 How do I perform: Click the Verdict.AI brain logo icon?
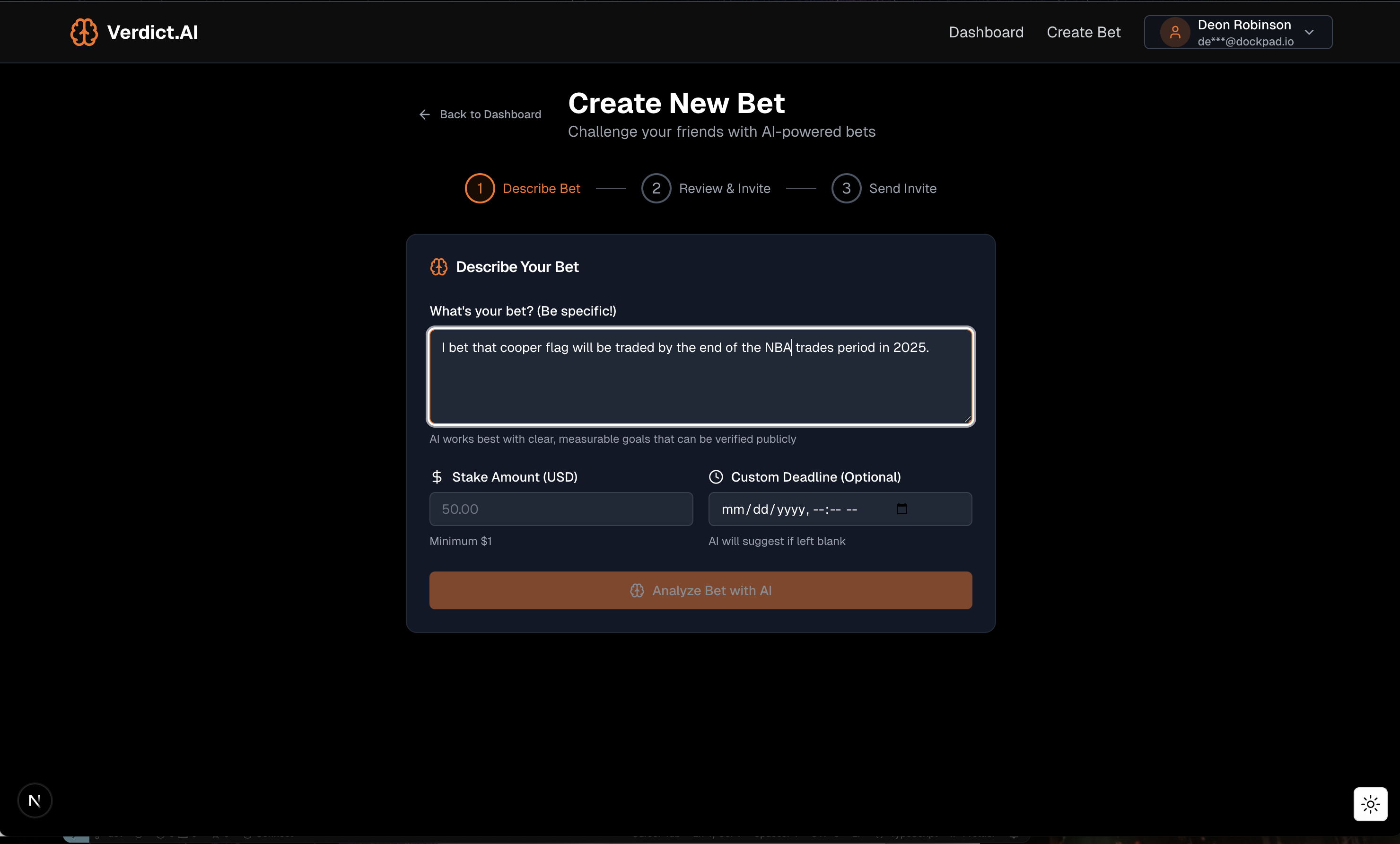pyautogui.click(x=84, y=32)
